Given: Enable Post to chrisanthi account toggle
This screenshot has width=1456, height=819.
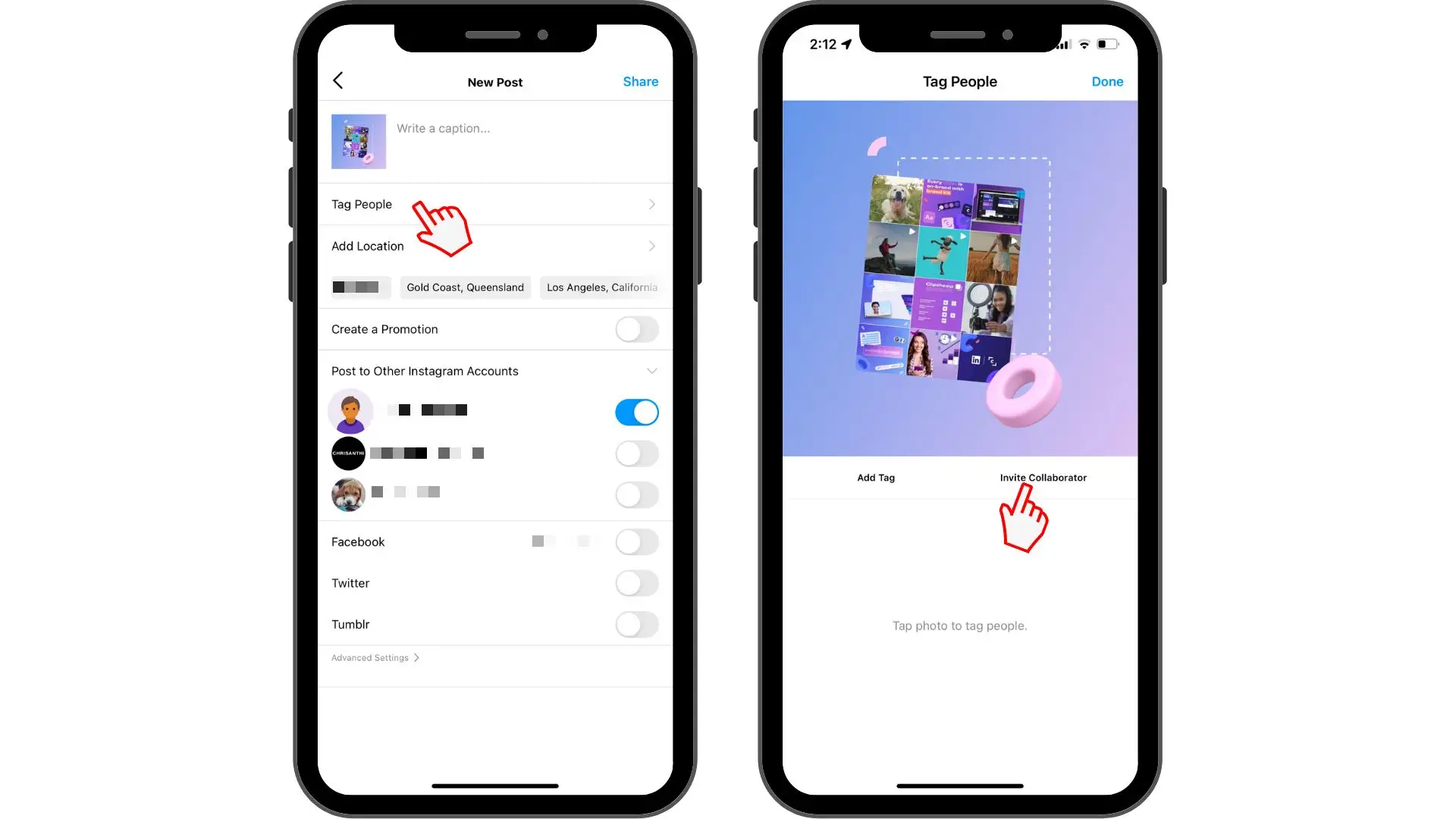Looking at the screenshot, I should click(636, 453).
